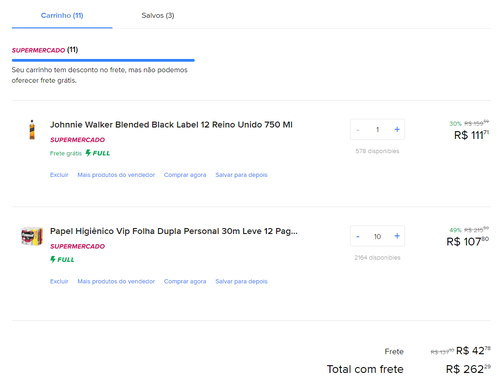The height and width of the screenshot is (383, 500).
Task: Click the blue shipping discount progress bar
Action: [x=103, y=60]
